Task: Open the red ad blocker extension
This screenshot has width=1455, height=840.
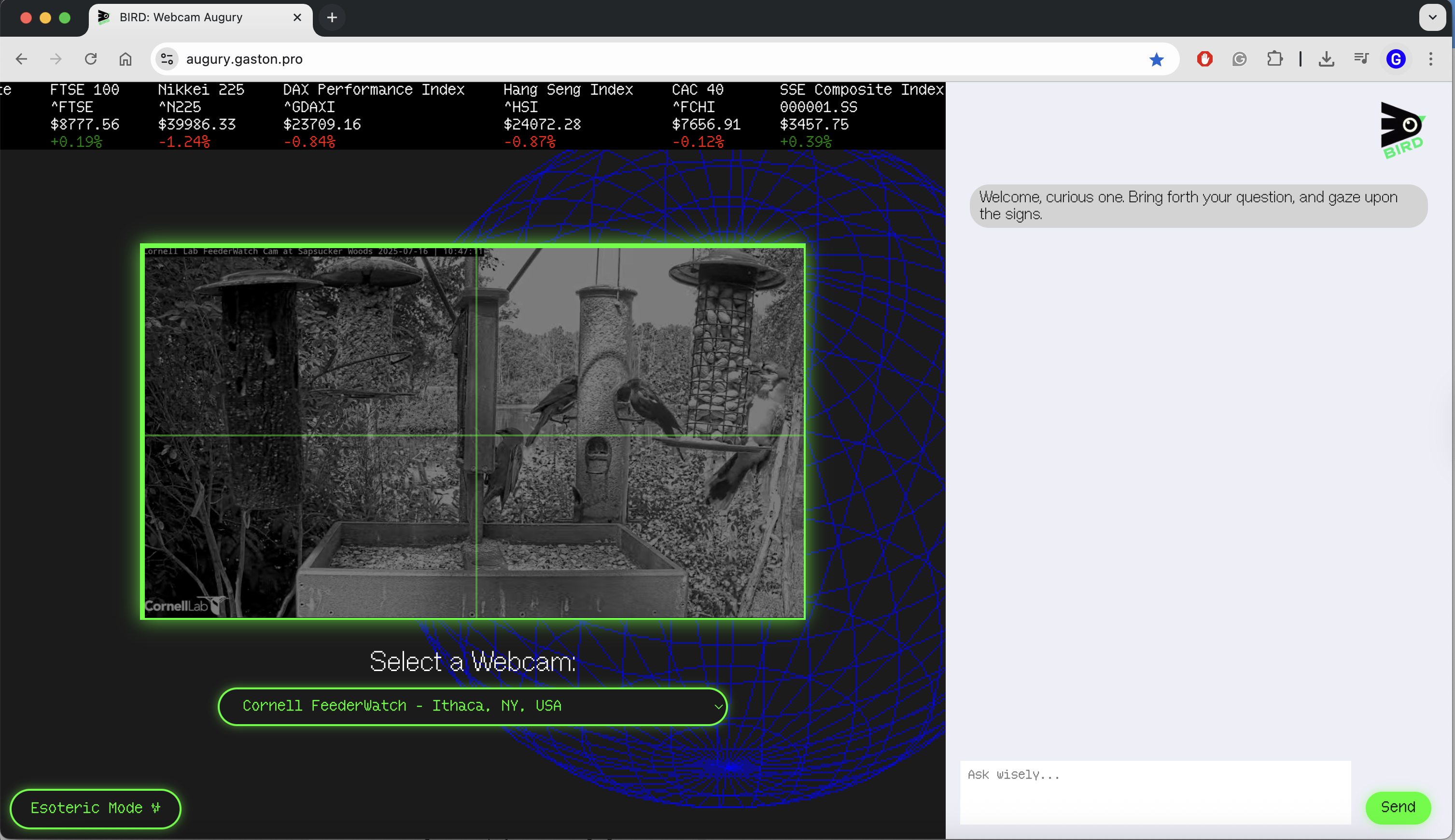Action: click(1204, 59)
